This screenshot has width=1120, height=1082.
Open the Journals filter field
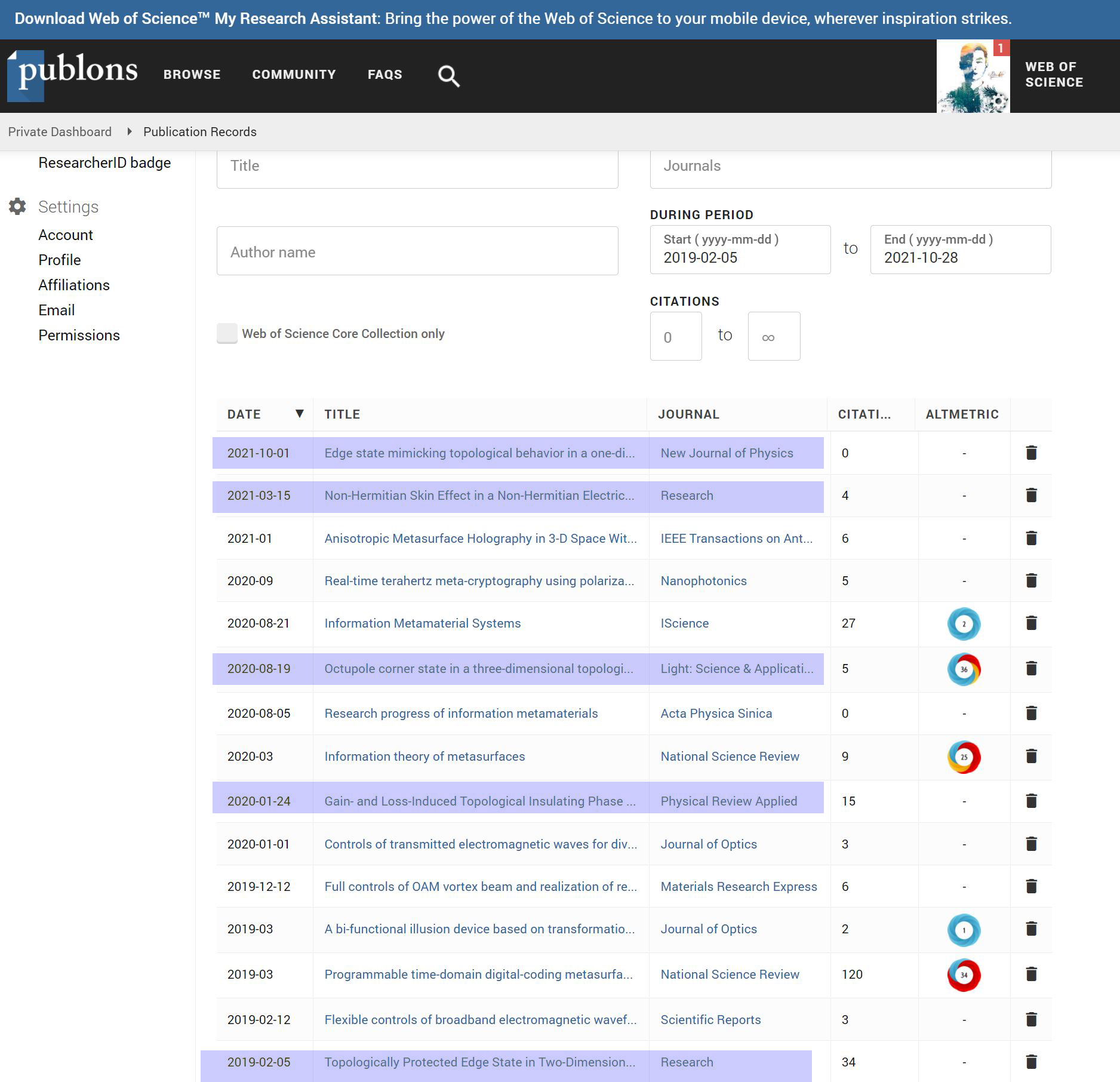tap(850, 167)
